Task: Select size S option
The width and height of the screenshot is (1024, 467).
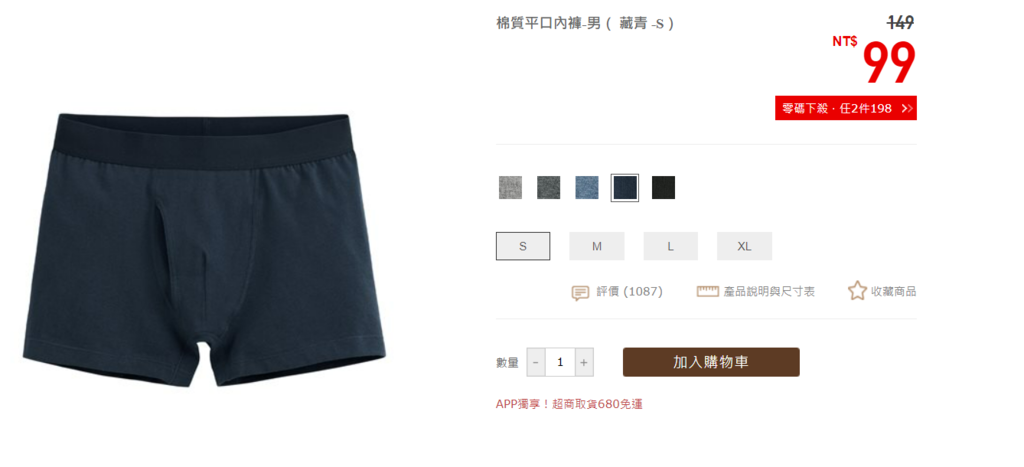Action: [523, 246]
